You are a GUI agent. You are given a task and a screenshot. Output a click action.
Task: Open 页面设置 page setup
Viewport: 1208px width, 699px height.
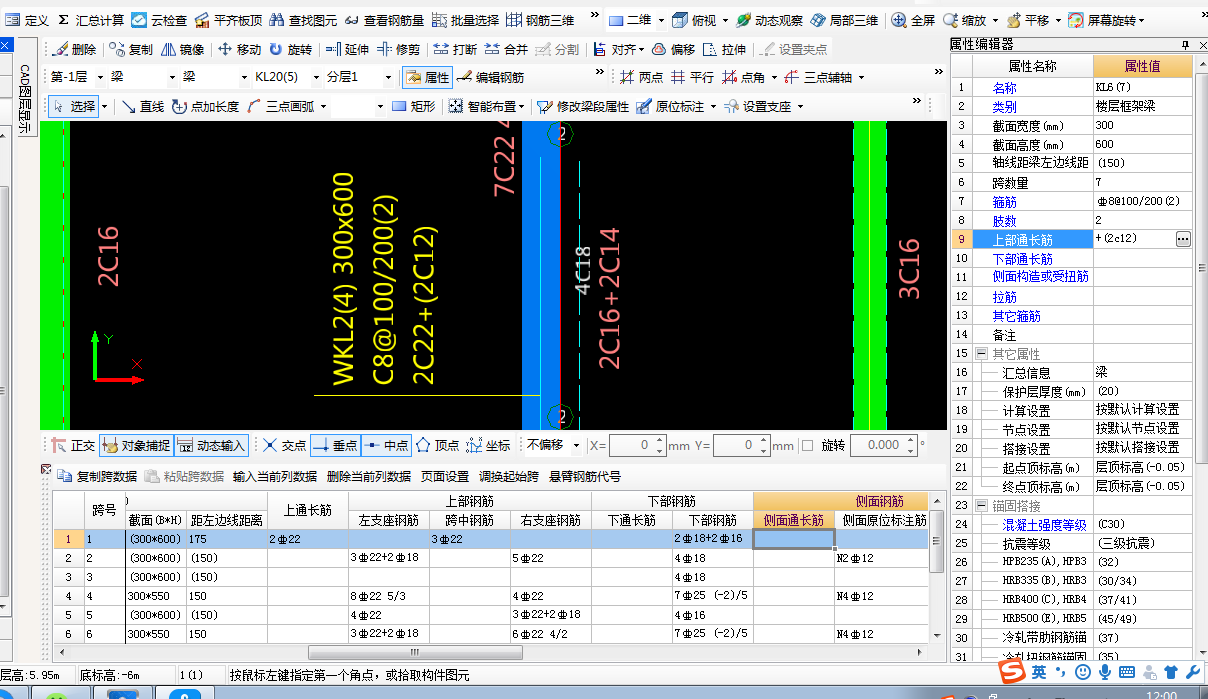click(446, 476)
